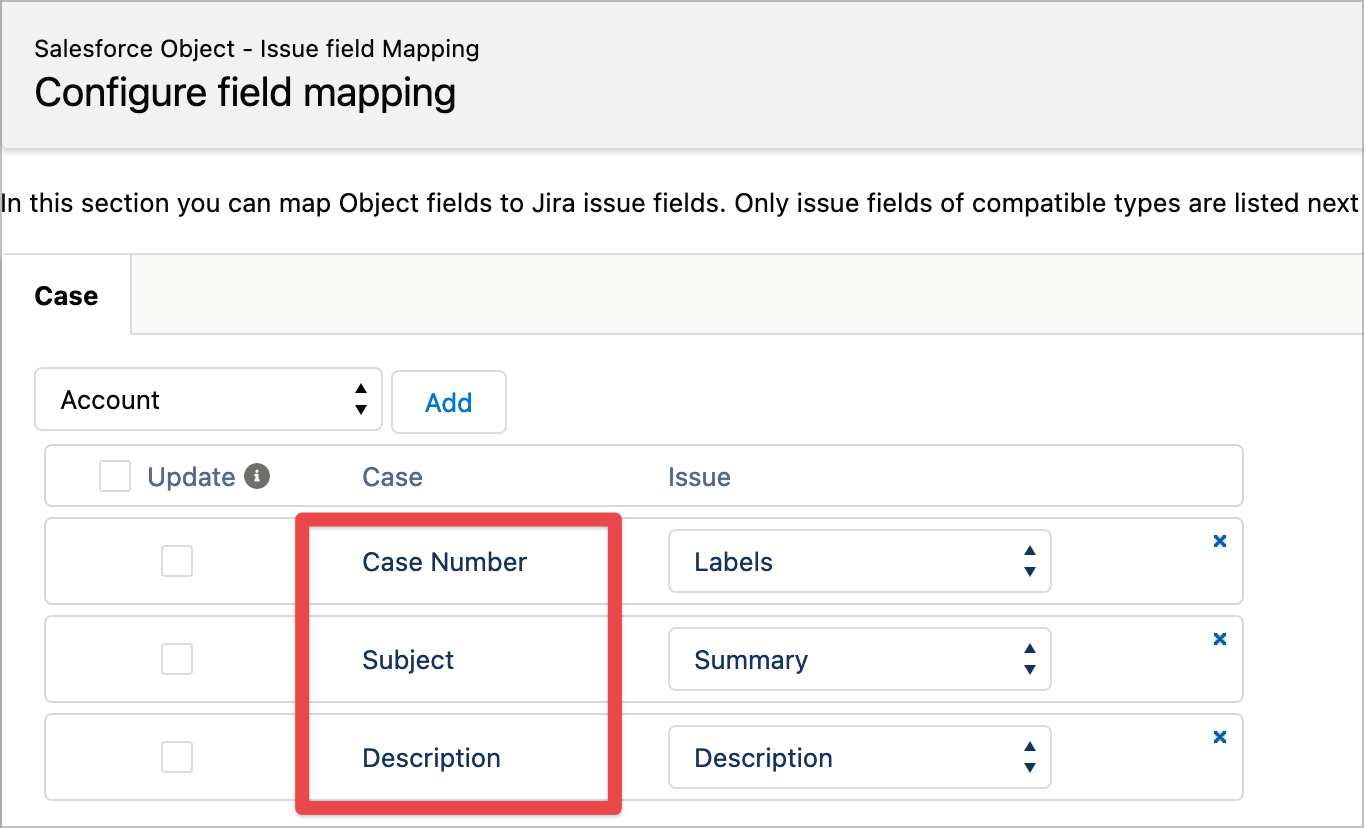The height and width of the screenshot is (828, 1364).
Task: Remove the Description field mapping row
Action: [x=1219, y=737]
